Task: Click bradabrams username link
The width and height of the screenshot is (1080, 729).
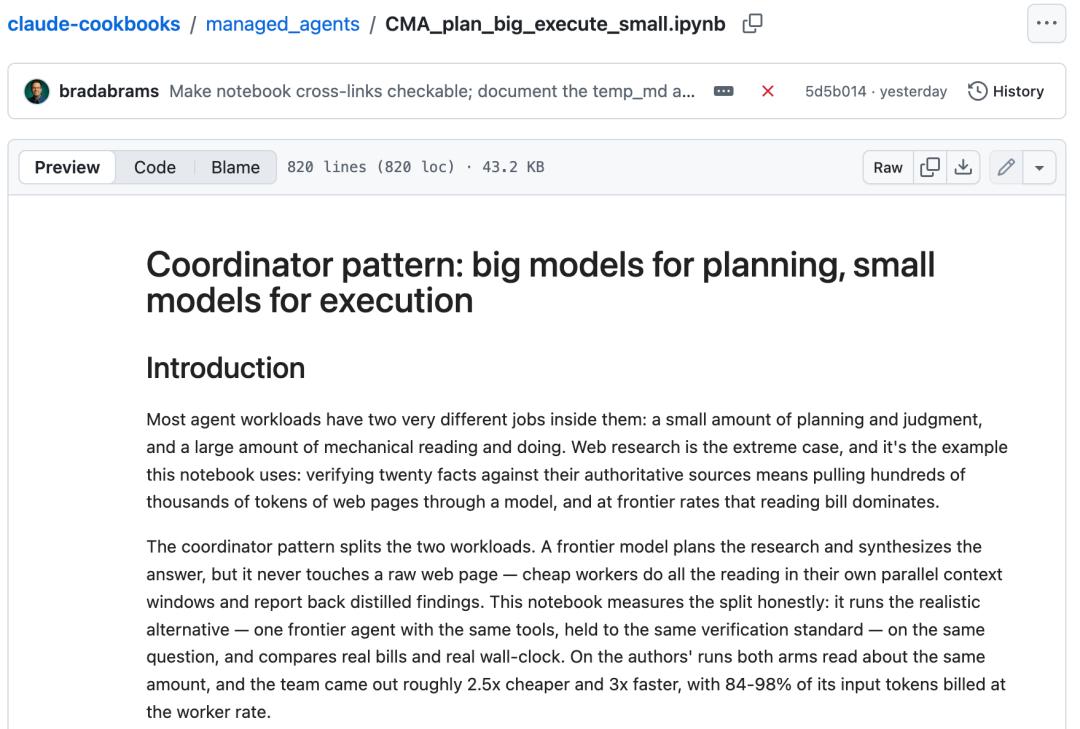Action: (x=109, y=91)
